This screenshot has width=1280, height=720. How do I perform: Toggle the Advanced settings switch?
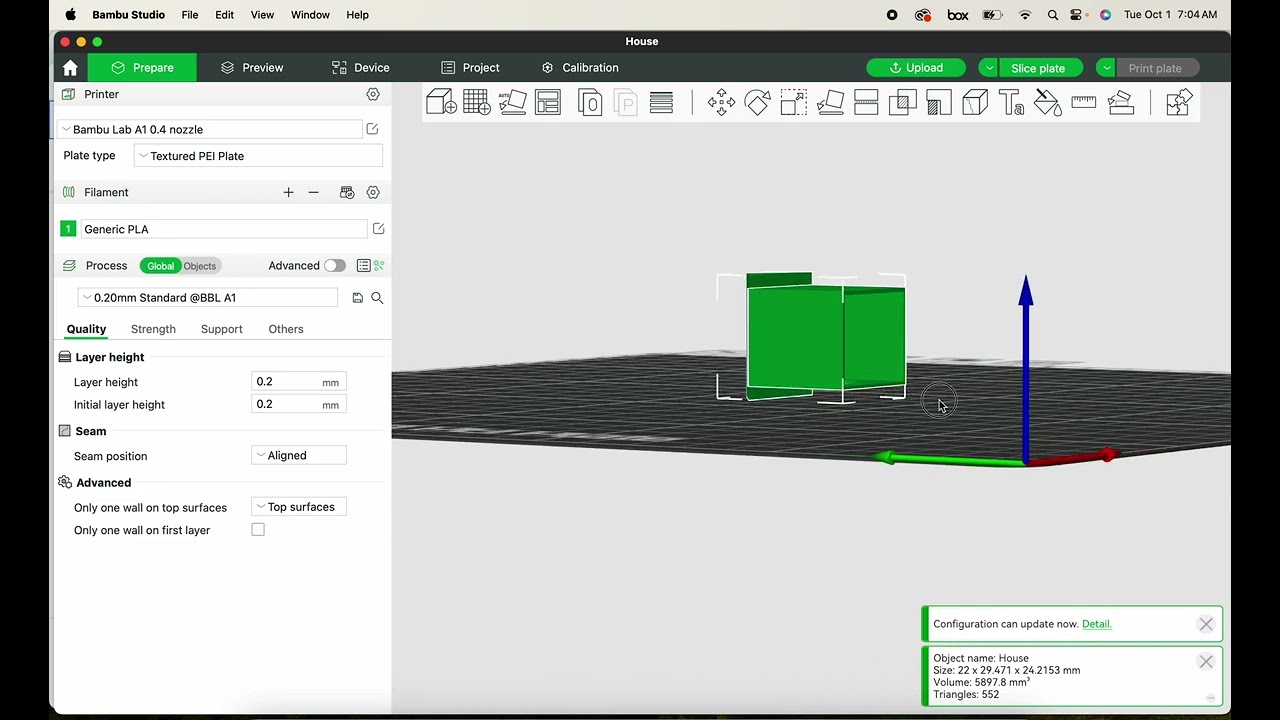click(x=334, y=266)
